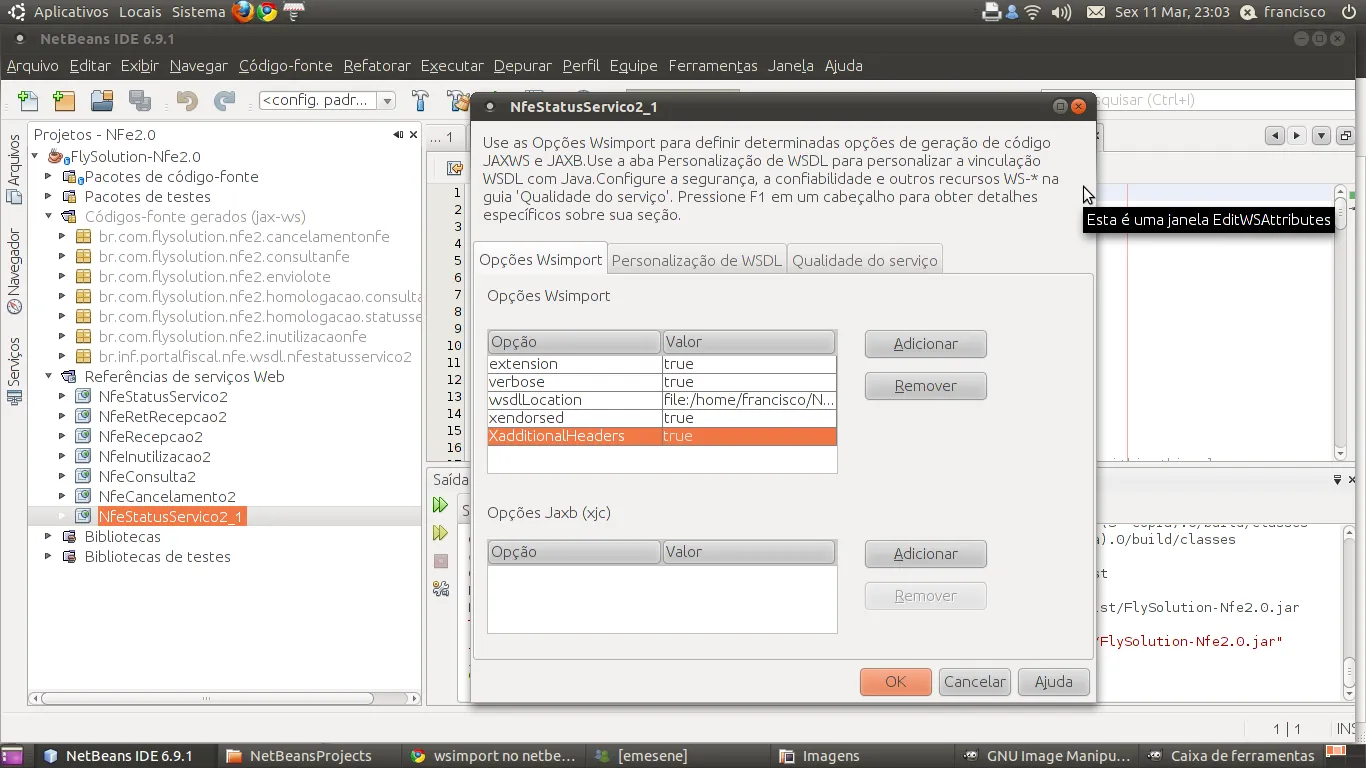The image size is (1366, 768).
Task: Expand the Pacotes de testes node
Action: pos(49,196)
